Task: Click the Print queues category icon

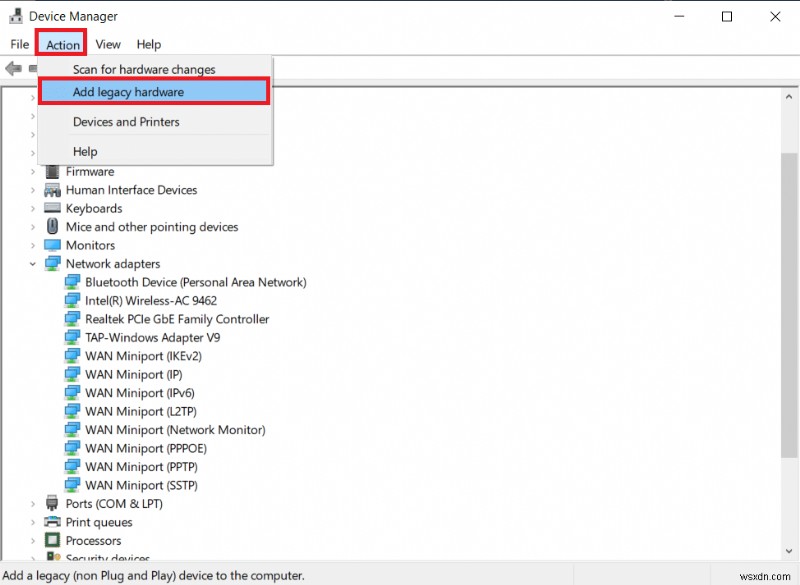Action: [52, 522]
